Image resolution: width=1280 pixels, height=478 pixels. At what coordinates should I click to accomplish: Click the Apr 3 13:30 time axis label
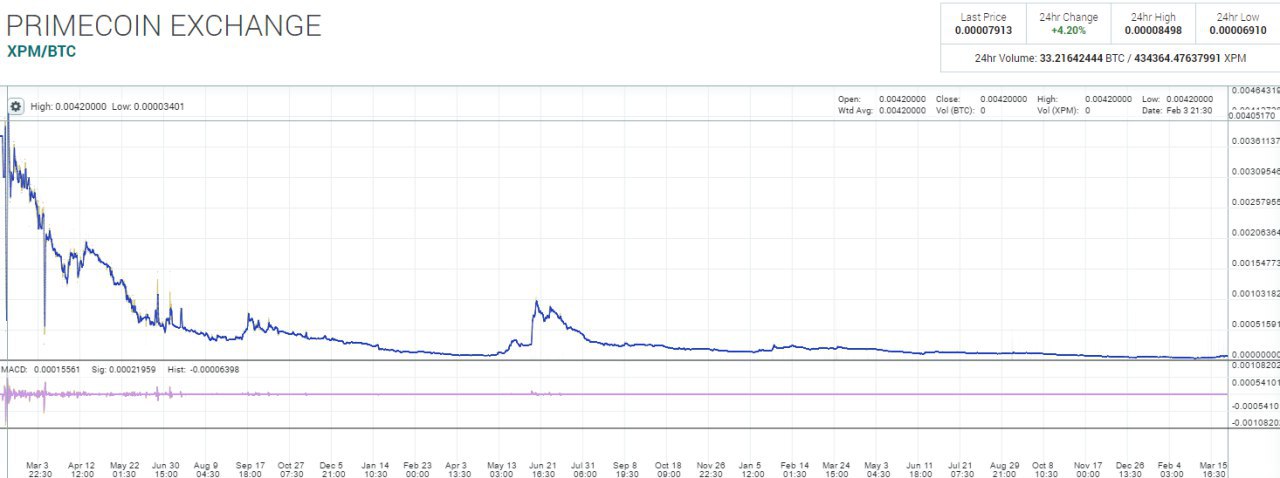point(457,470)
